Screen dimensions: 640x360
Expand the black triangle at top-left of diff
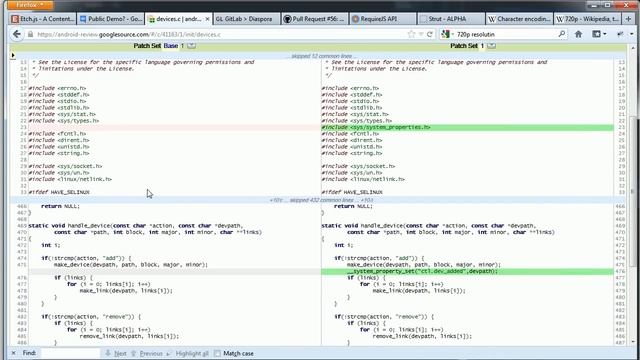tap(13, 55)
